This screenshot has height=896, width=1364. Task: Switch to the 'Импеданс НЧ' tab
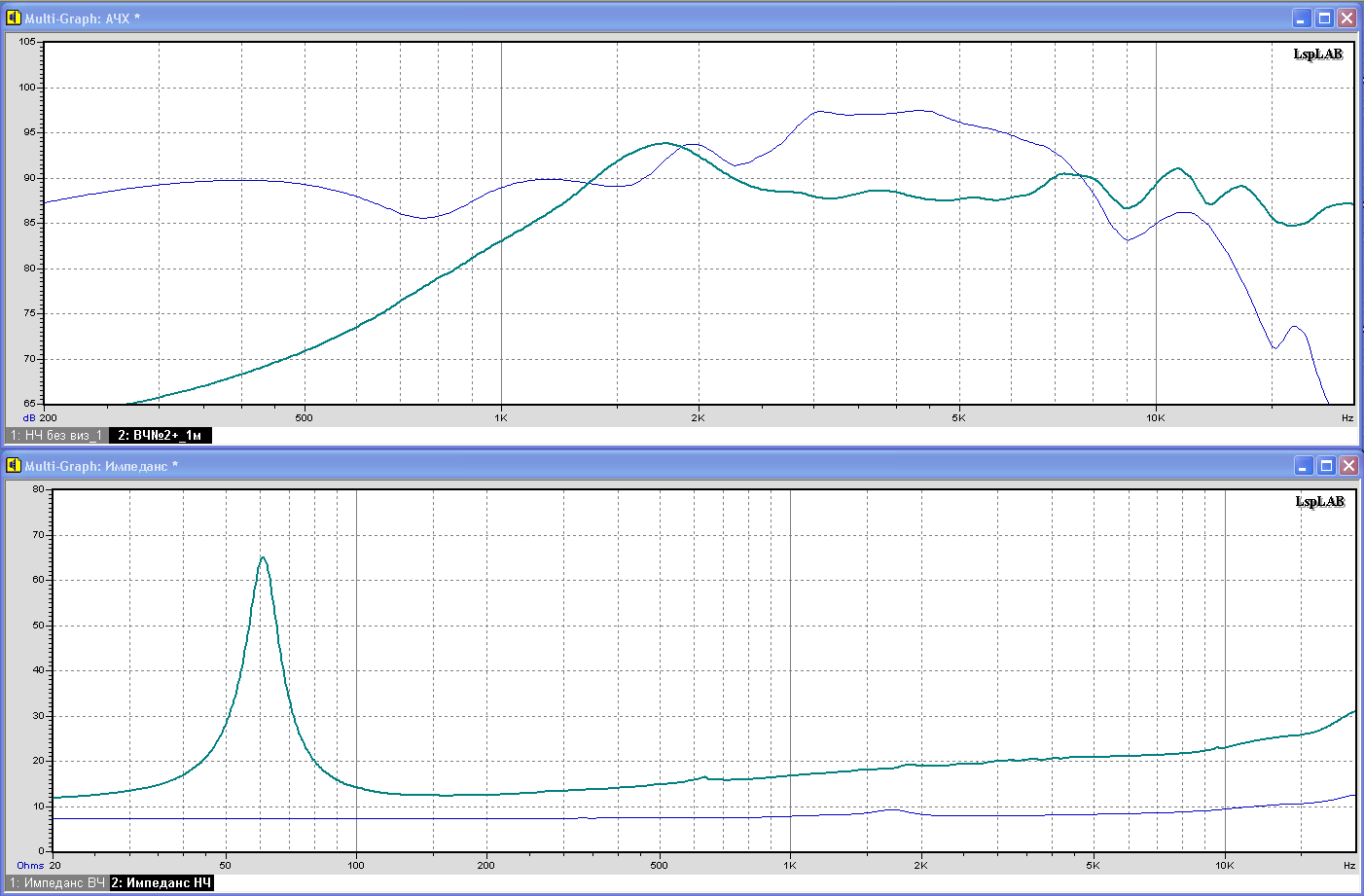pos(162,882)
